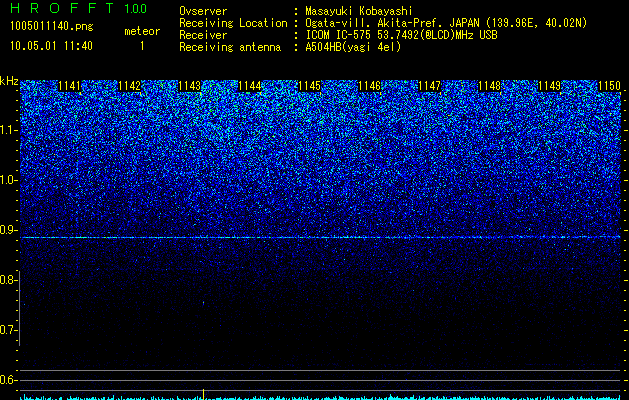Click the 0.7 kHz axis label
This screenshot has height=400, width=629.
[x=7, y=330]
